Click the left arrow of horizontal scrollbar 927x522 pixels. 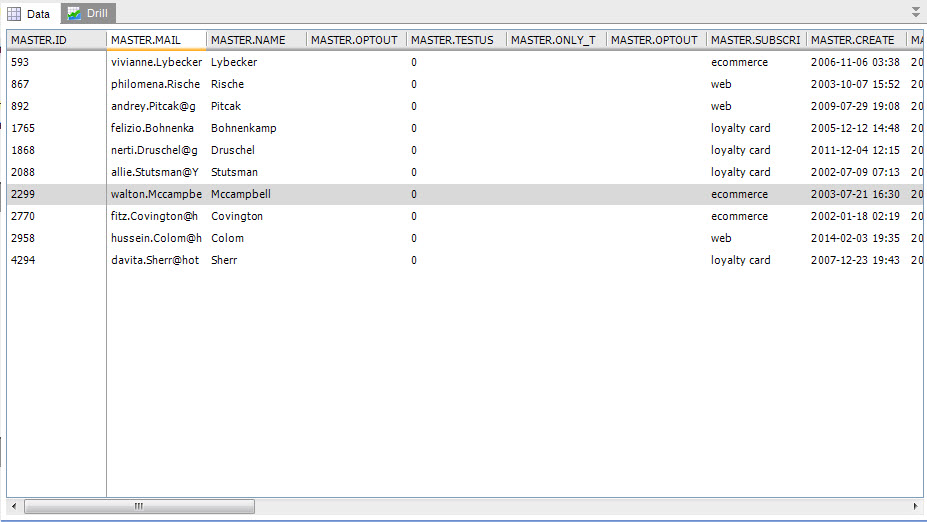pos(15,507)
